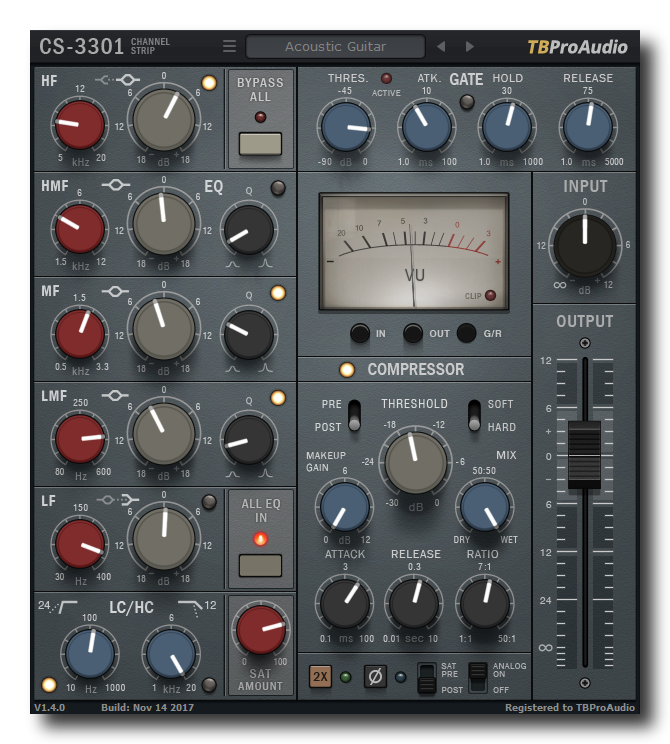Screen dimensions: 670x744
Task: Go to next preset with right arrow
Action: coord(469,46)
